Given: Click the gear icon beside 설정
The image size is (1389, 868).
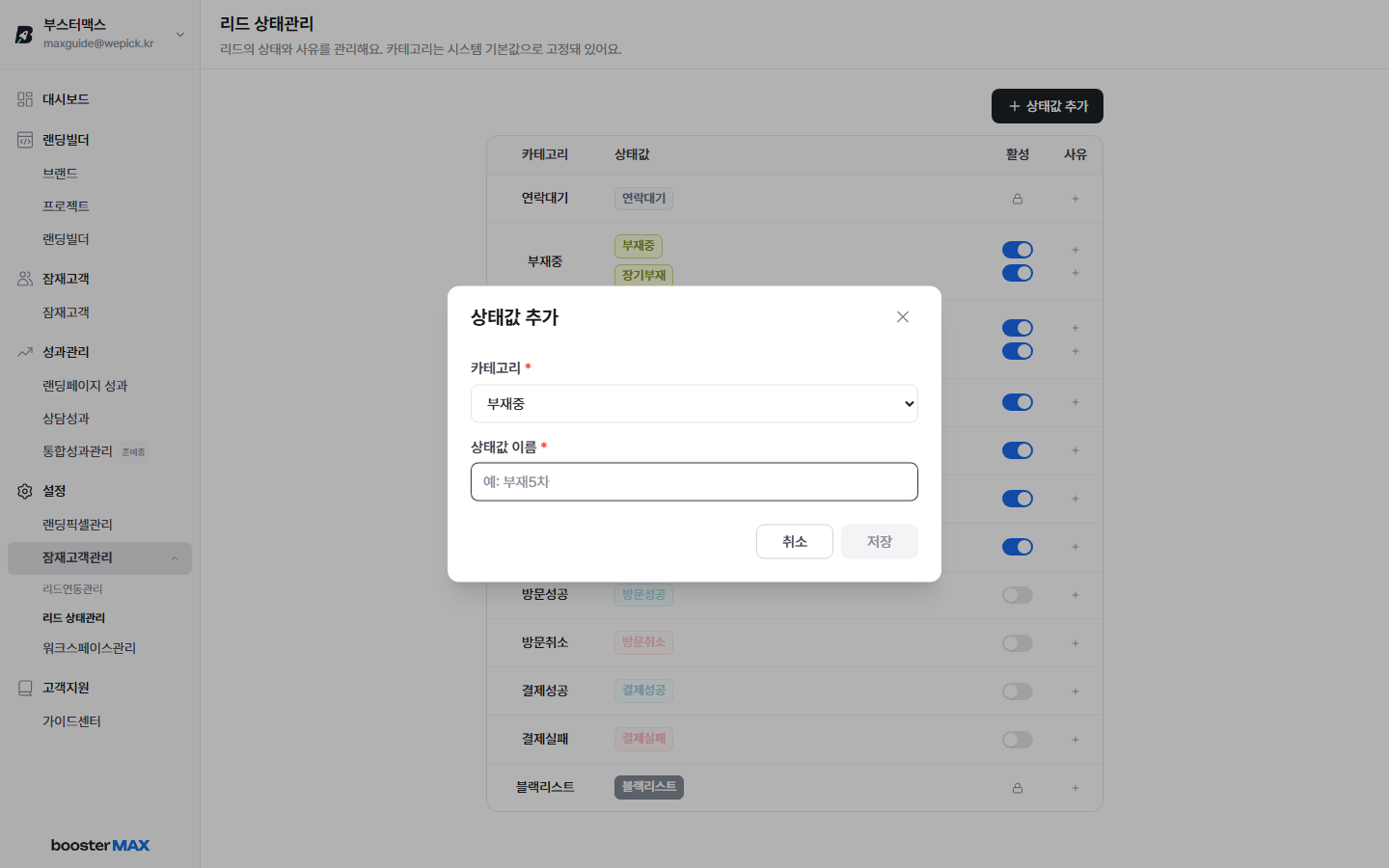Looking at the screenshot, I should click(x=25, y=491).
